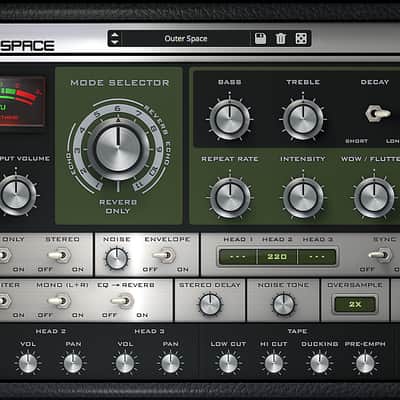Click the Ducking knob
The width and height of the screenshot is (400, 400).
pyautogui.click(x=319, y=363)
